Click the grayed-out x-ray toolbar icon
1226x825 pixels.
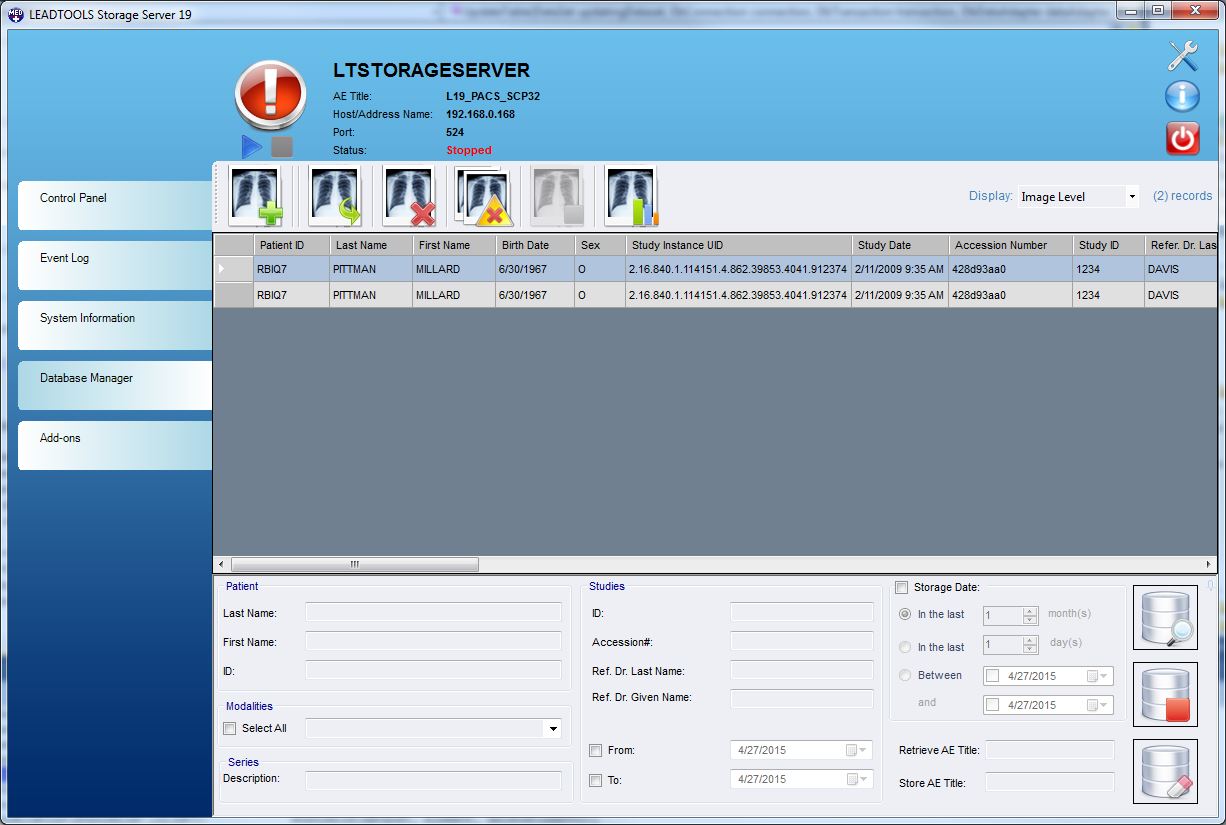coord(558,196)
